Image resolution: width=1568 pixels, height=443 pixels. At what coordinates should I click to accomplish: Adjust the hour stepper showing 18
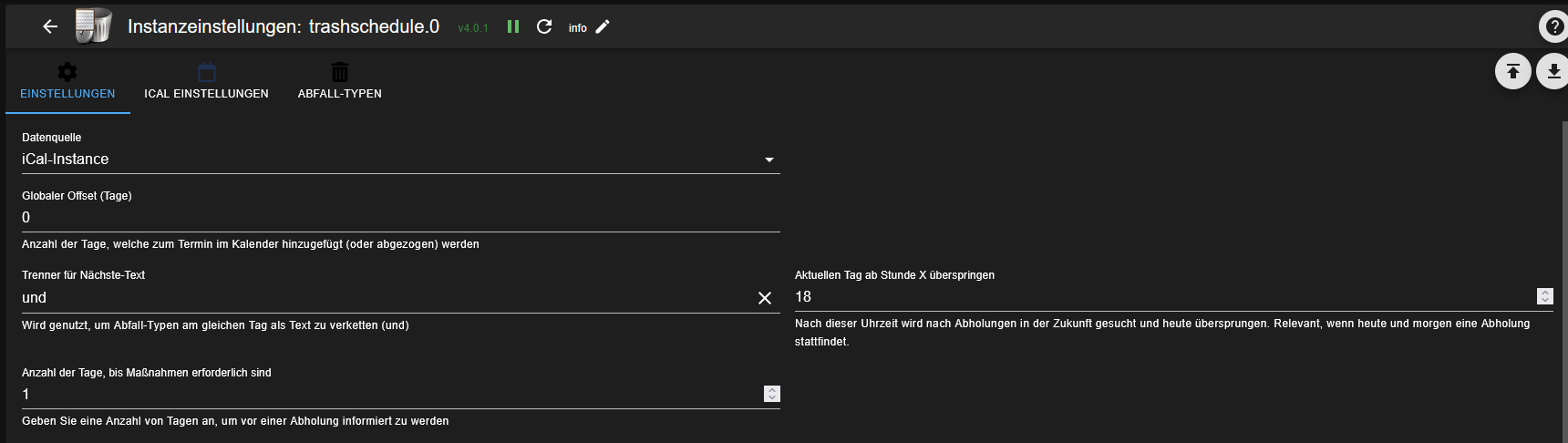pyautogui.click(x=1544, y=296)
